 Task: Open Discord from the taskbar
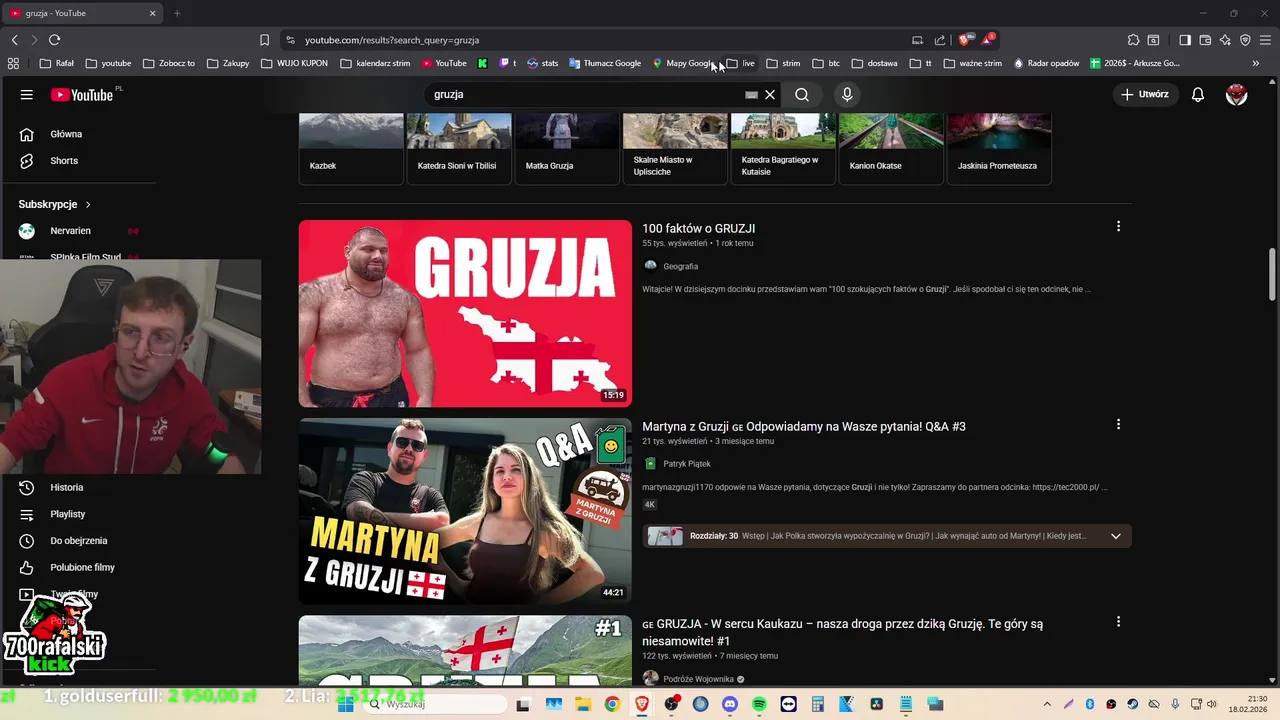[x=729, y=704]
